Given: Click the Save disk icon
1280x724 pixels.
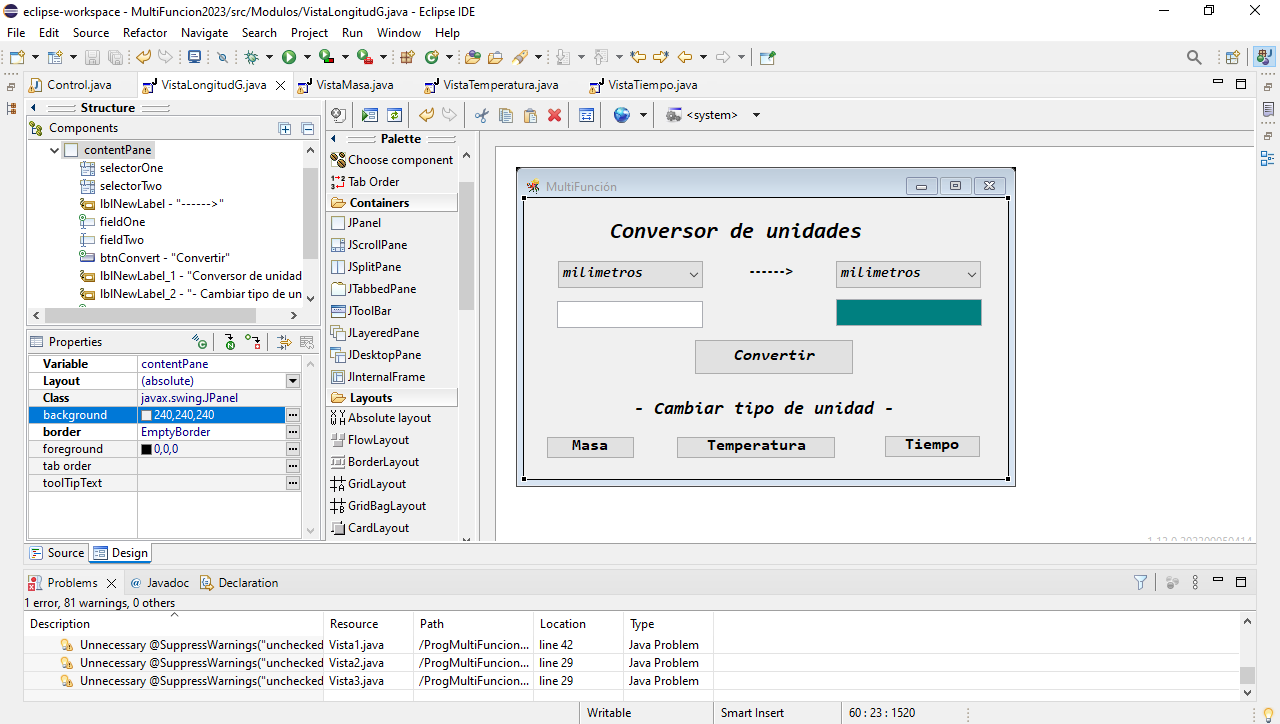Looking at the screenshot, I should pos(92,57).
